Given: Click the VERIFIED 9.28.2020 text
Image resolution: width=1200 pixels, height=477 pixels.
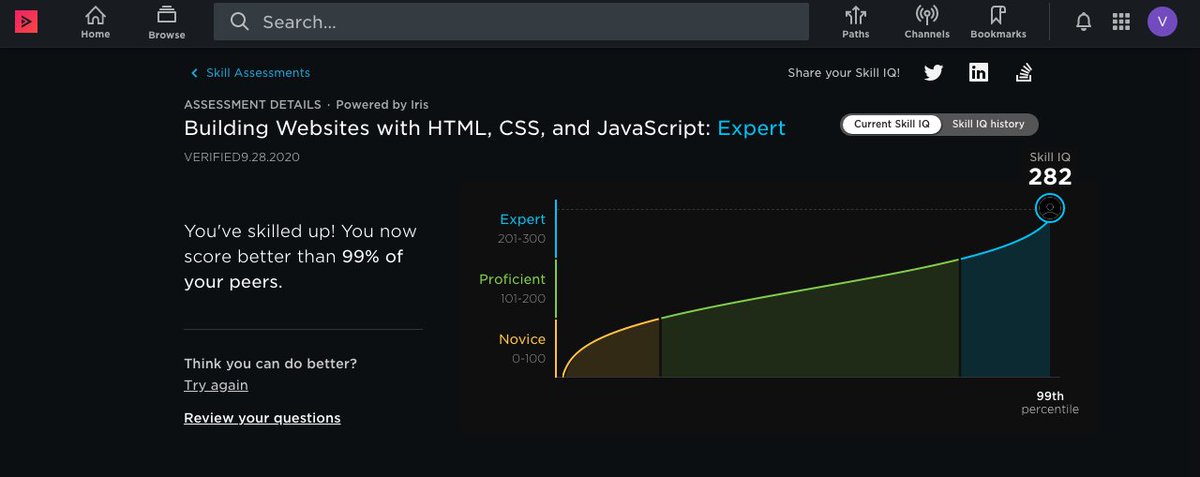Looking at the screenshot, I should point(242,157).
